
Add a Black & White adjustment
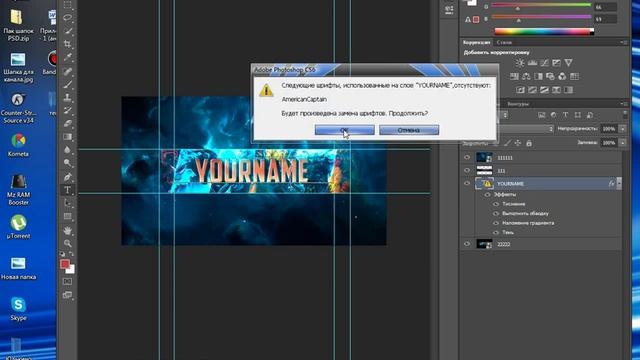[538, 76]
